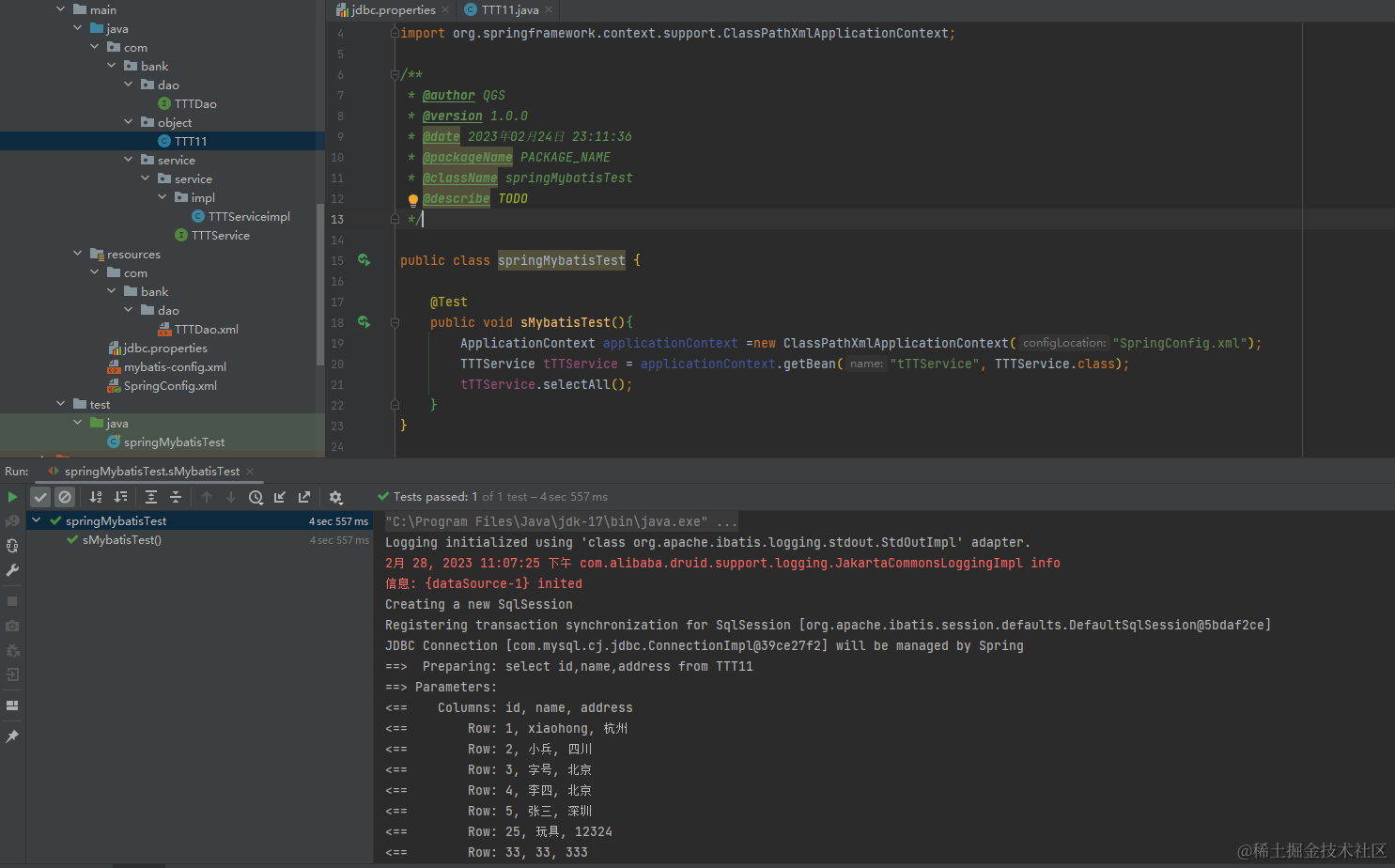Toggle Show Ignored tests filter

[65, 497]
